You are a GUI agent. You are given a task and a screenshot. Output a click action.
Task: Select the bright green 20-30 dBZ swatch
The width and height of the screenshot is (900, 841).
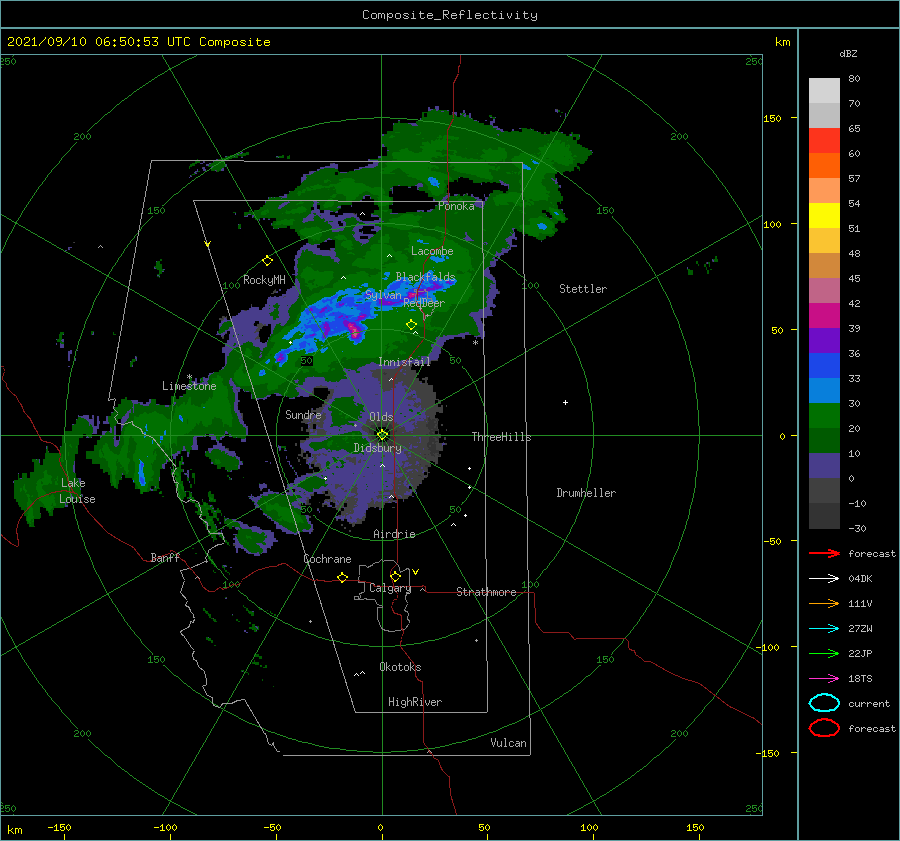tap(824, 416)
